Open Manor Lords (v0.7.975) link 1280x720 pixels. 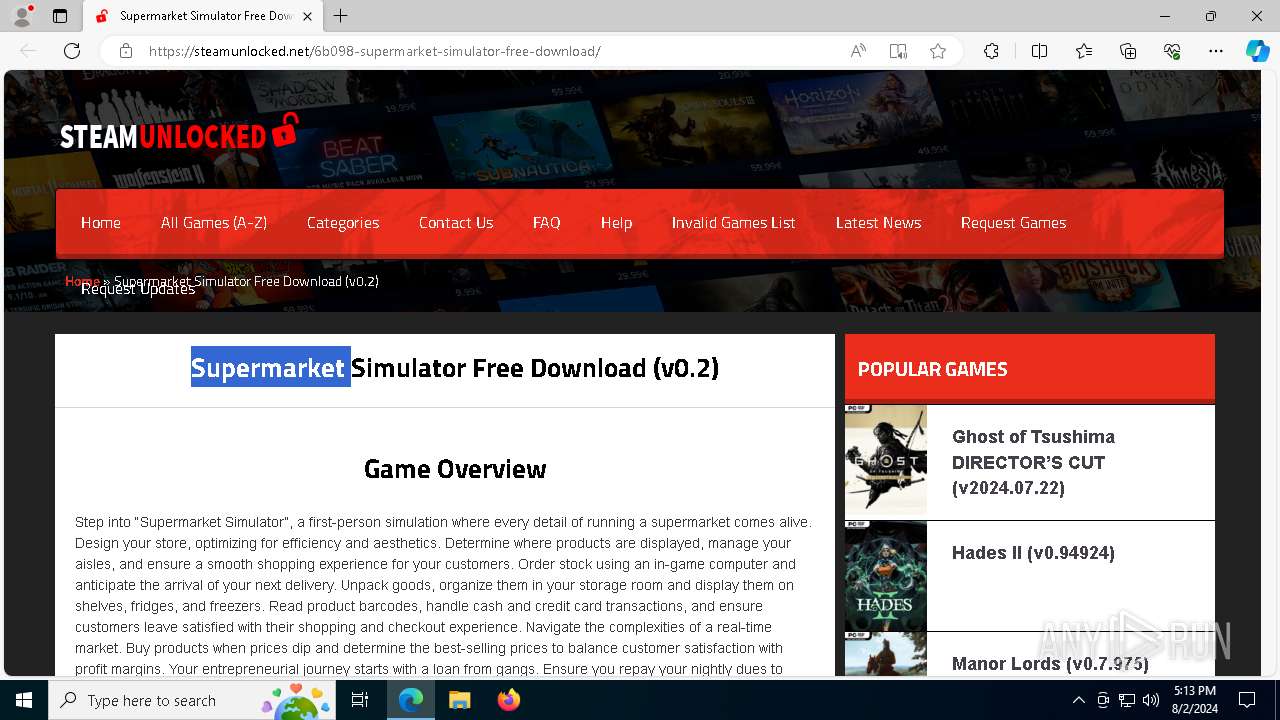point(1050,664)
